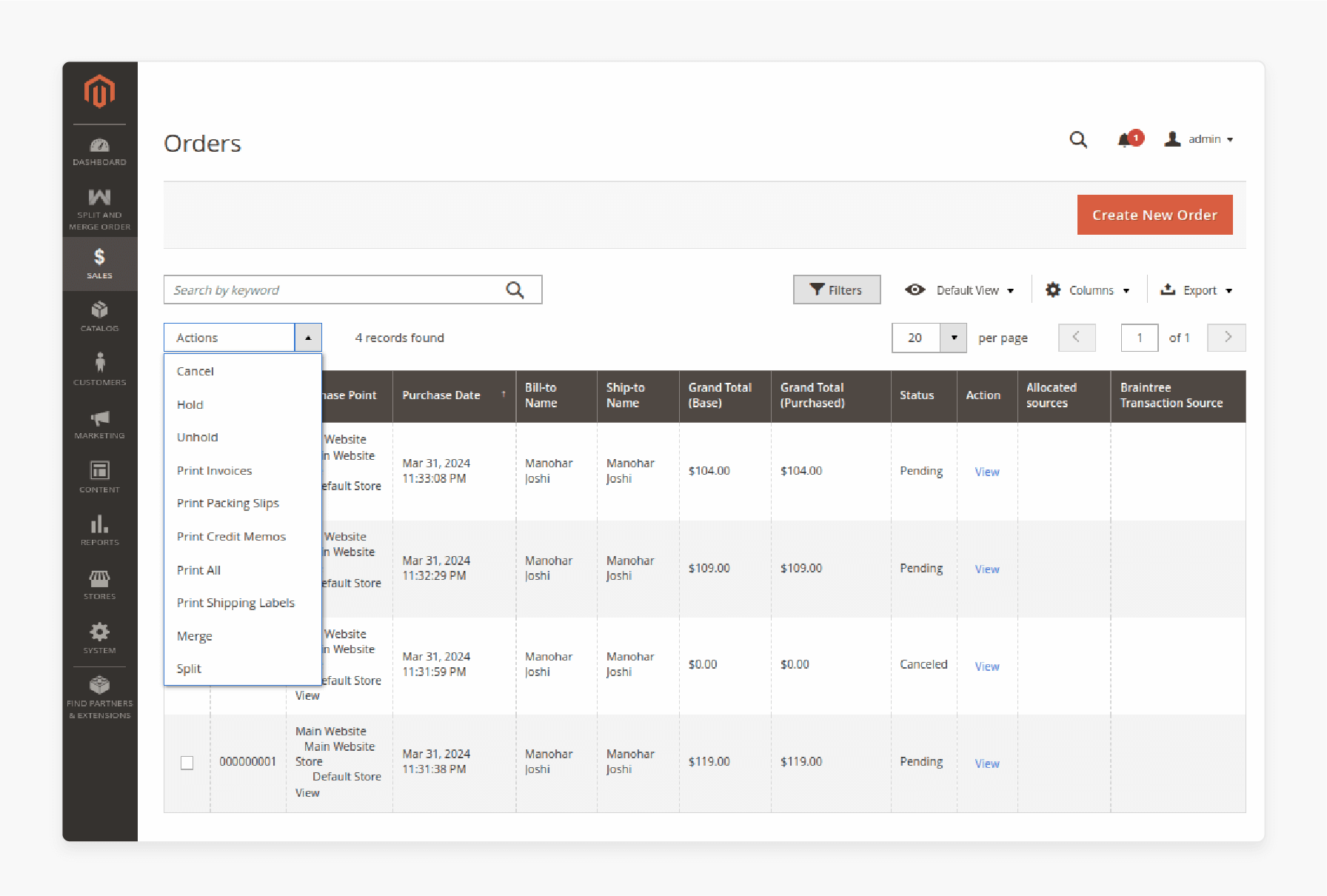View the $119.00 order
Viewport: 1327px width, 896px height.
tap(986, 763)
